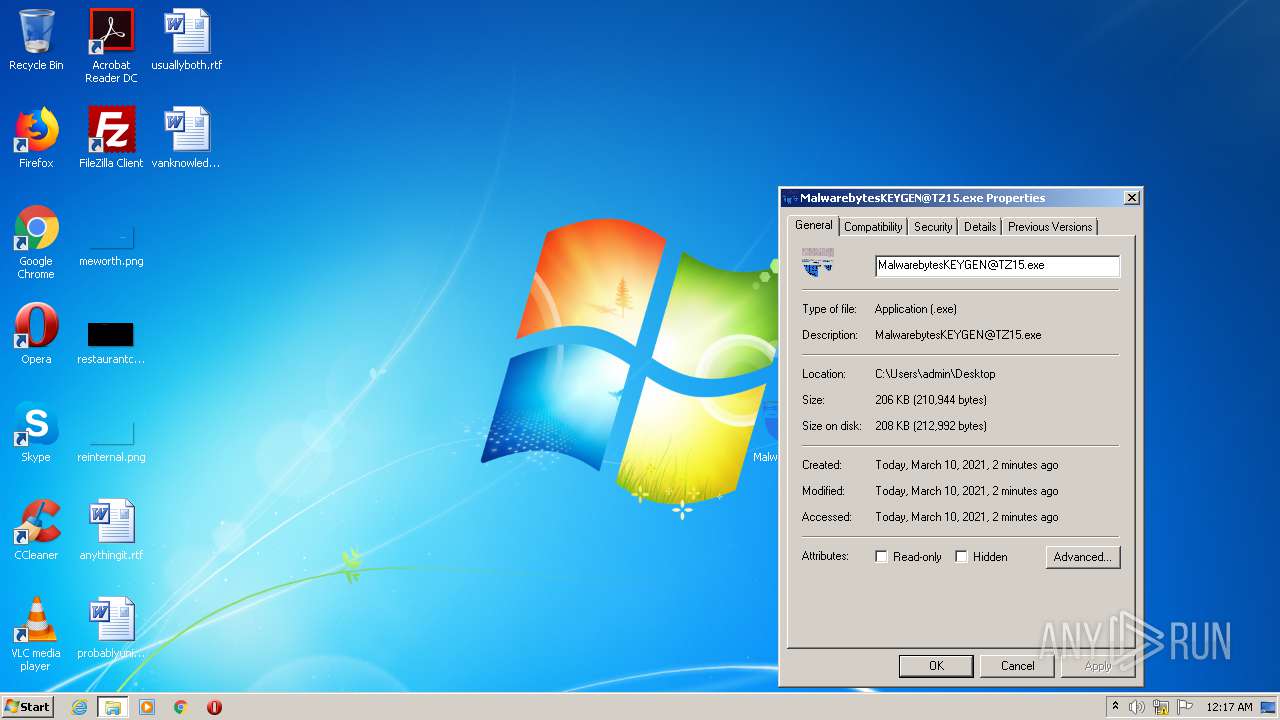Select the Acrobat Reader DC shortcut
This screenshot has width=1280, height=720.
coord(111,46)
